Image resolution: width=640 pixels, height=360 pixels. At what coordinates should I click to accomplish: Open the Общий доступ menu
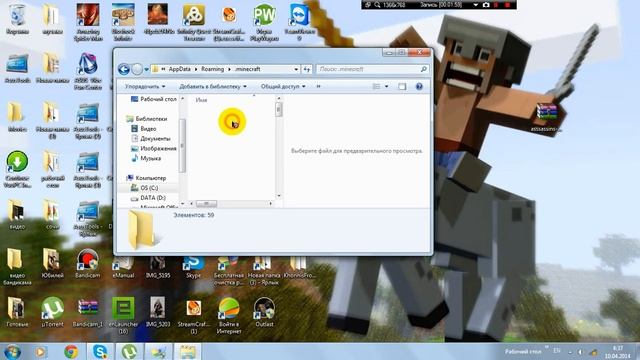coord(283,87)
